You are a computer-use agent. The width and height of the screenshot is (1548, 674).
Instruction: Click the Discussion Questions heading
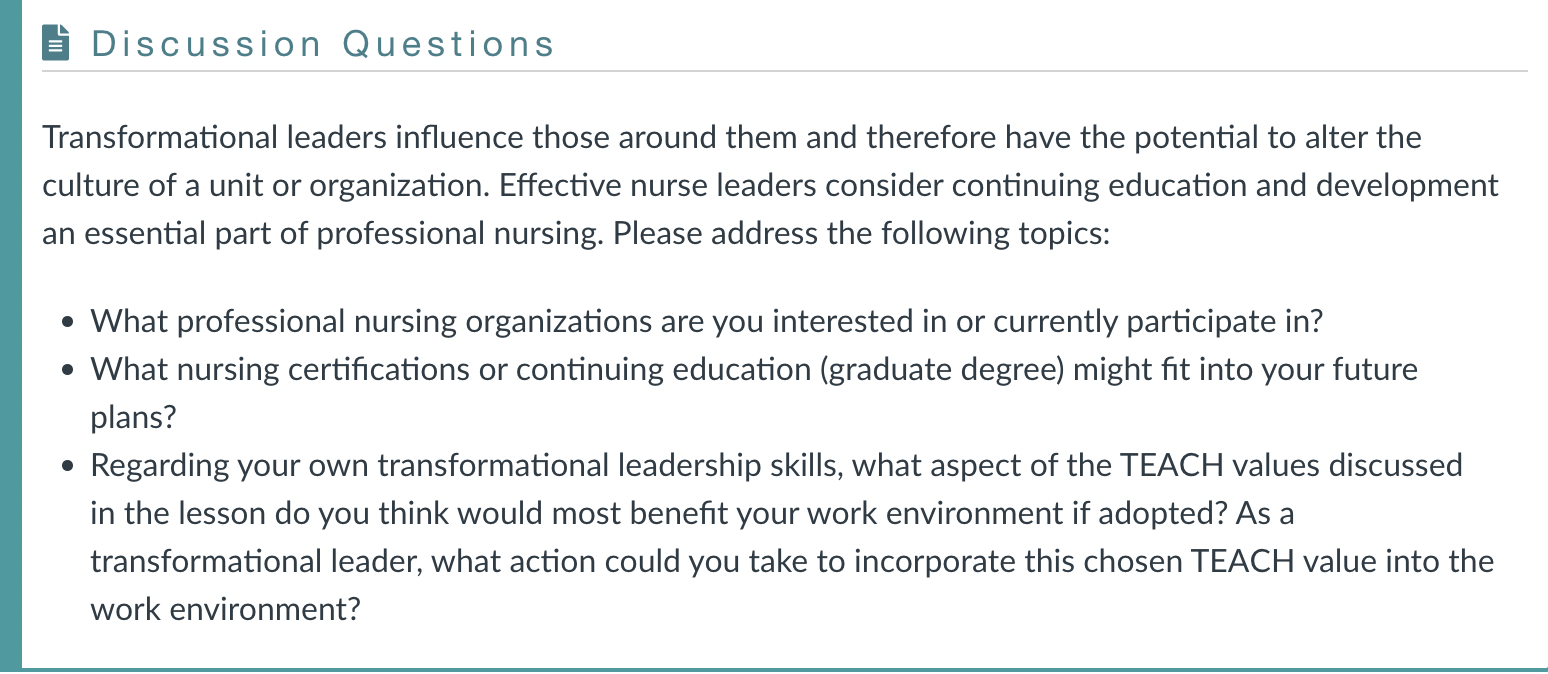click(x=323, y=44)
